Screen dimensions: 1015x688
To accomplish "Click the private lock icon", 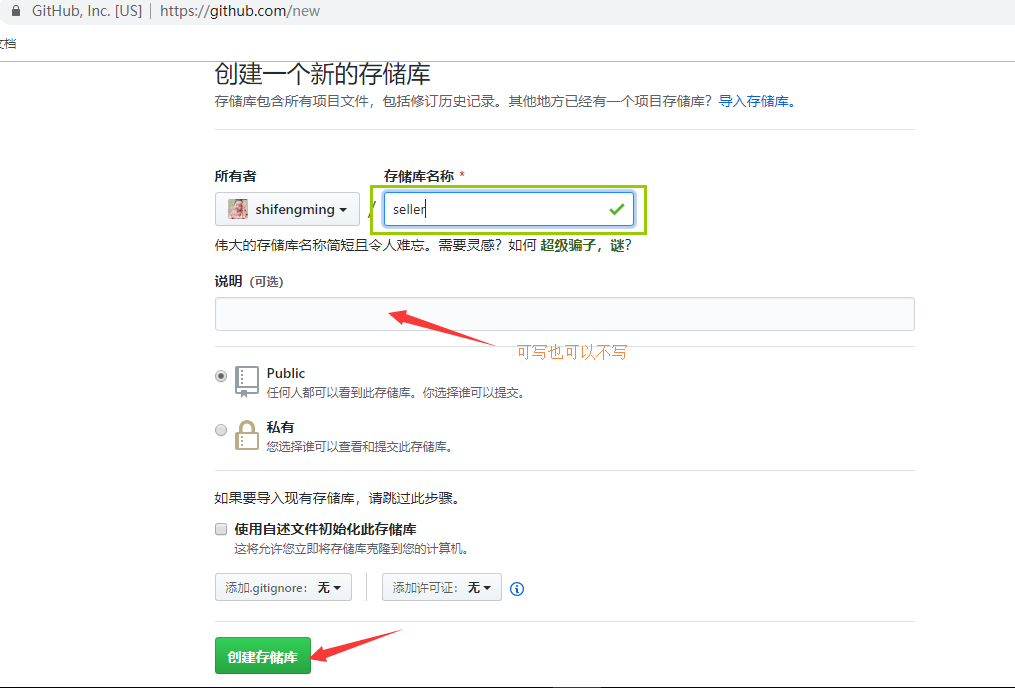I will 247,435.
